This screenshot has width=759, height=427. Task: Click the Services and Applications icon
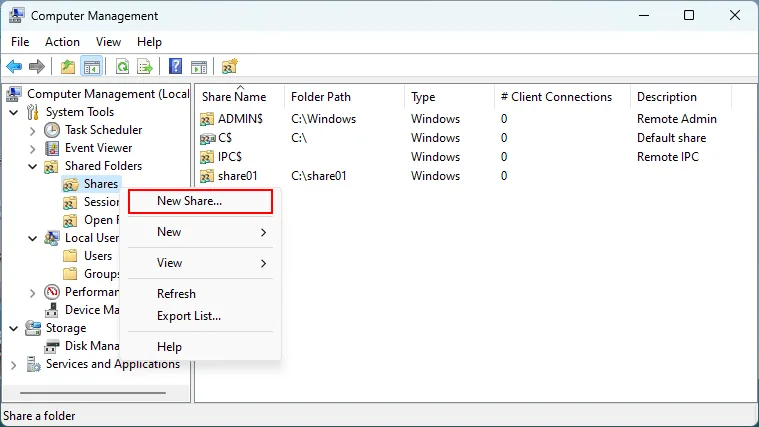point(33,364)
